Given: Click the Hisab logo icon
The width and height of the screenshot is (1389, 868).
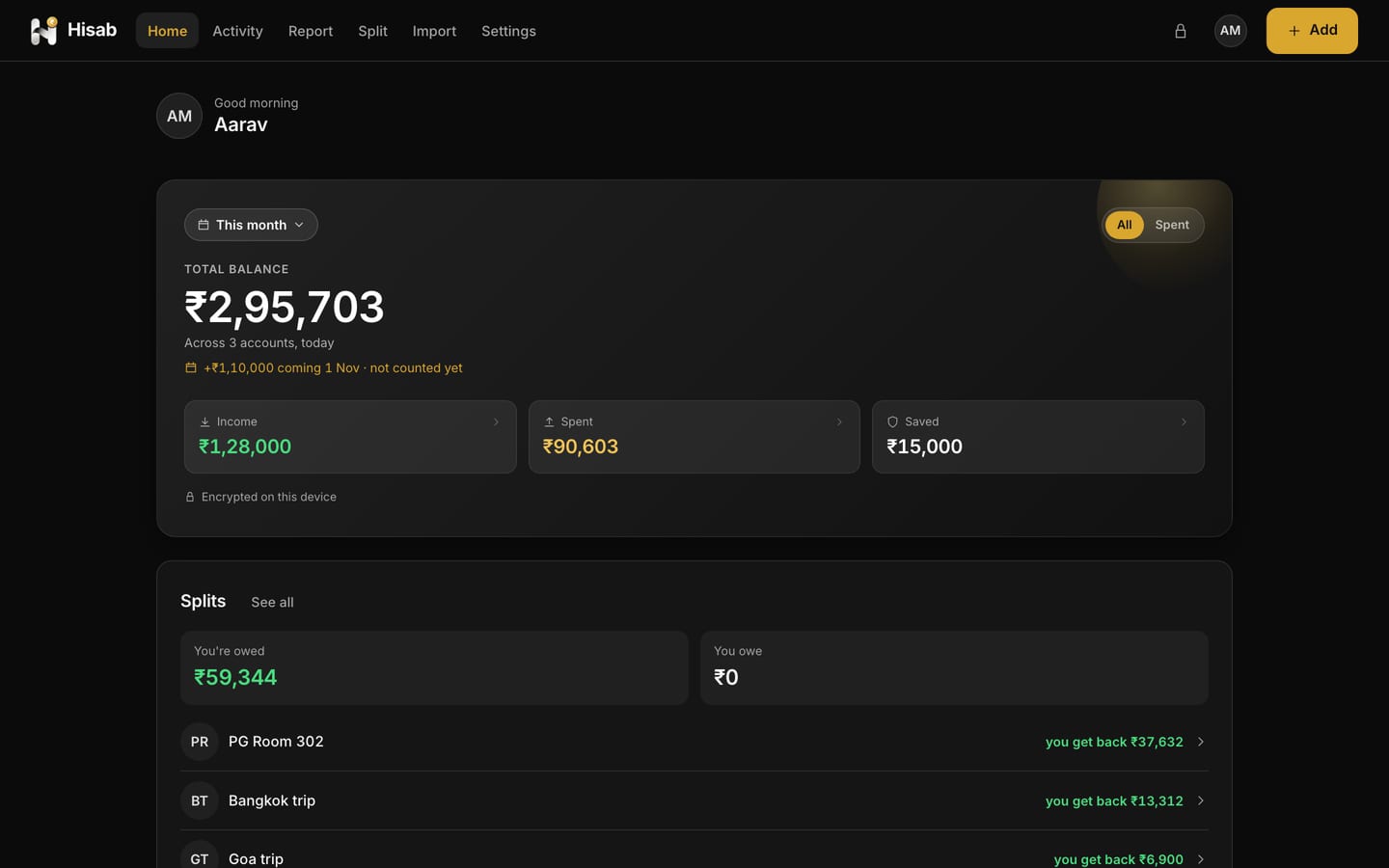Looking at the screenshot, I should tap(43, 31).
